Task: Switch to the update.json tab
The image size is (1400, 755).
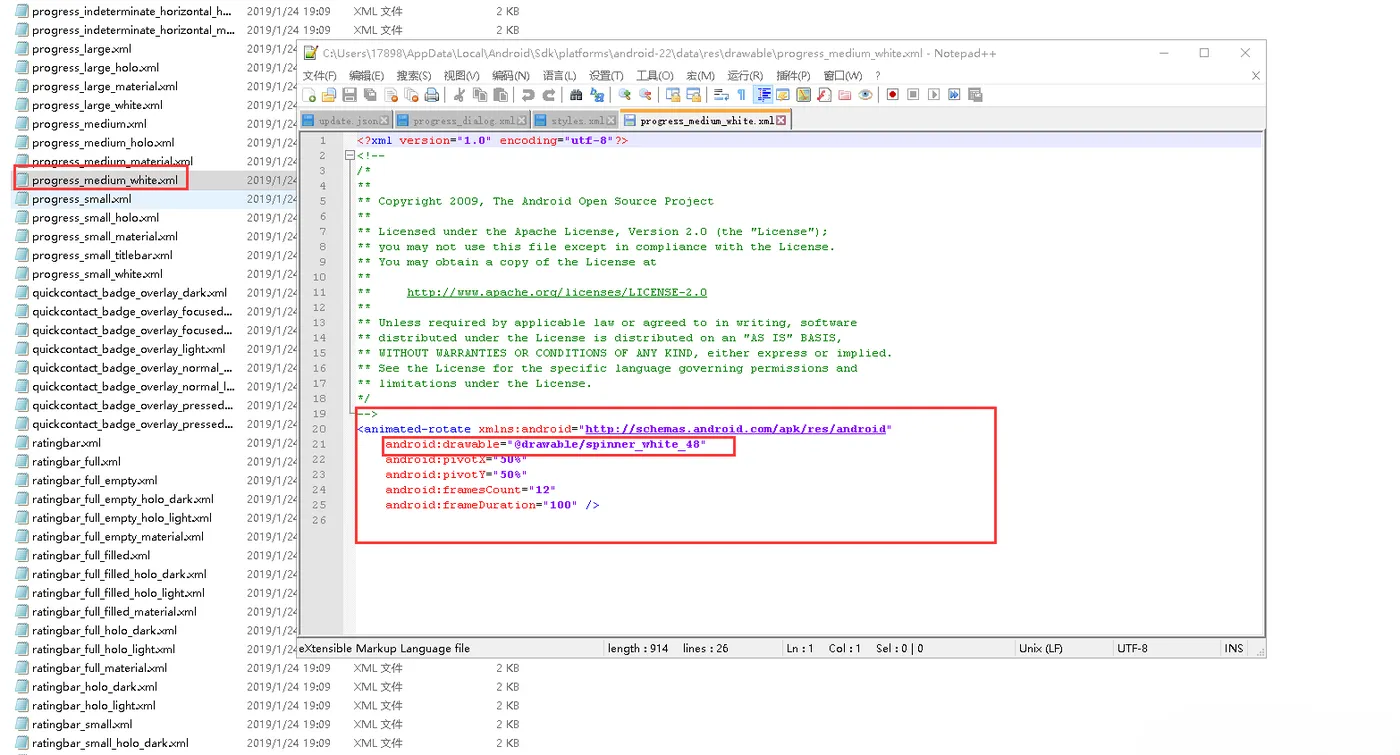Action: (x=346, y=121)
